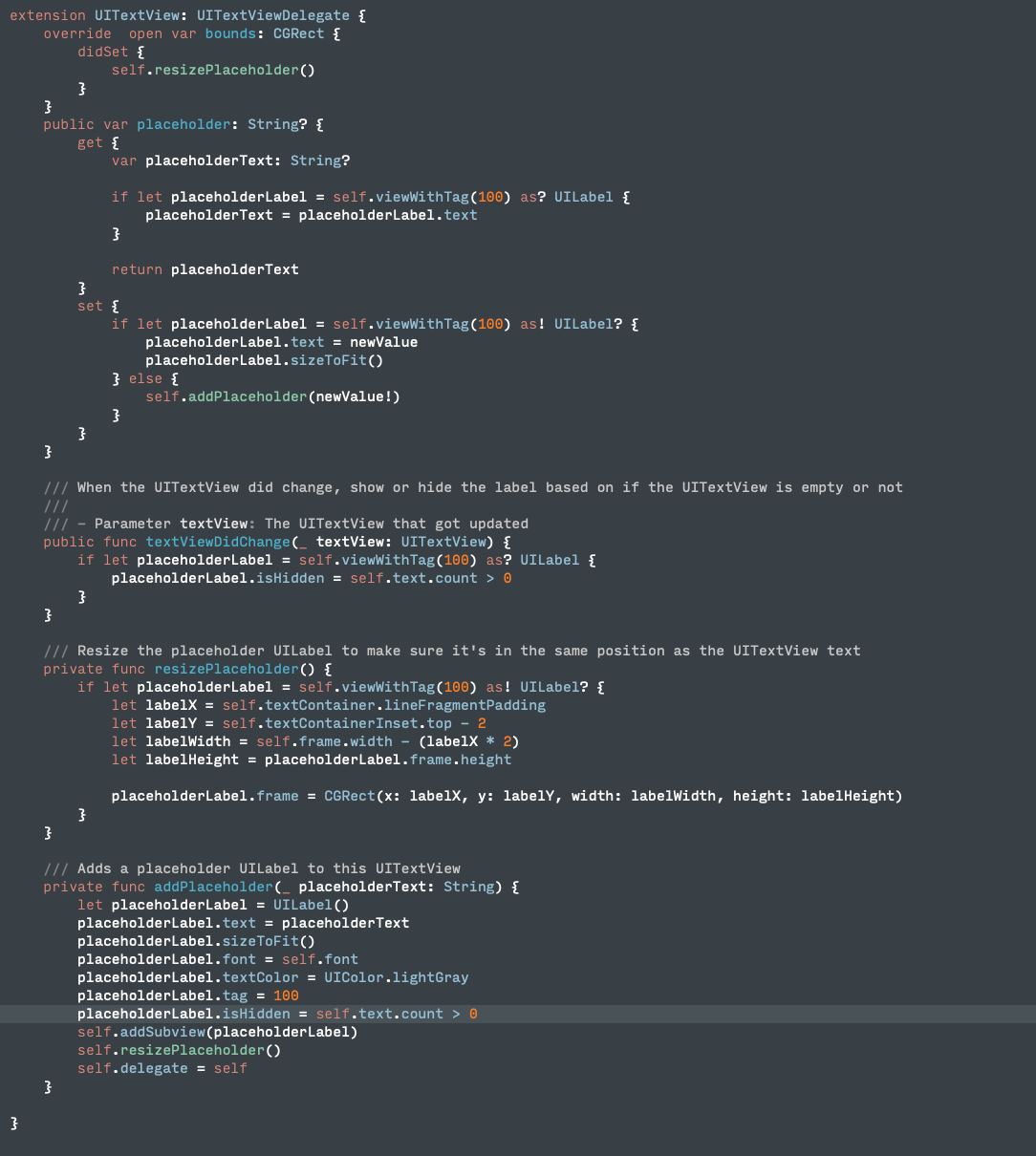
Task: Click the 'get' keyword
Action: tap(91, 142)
